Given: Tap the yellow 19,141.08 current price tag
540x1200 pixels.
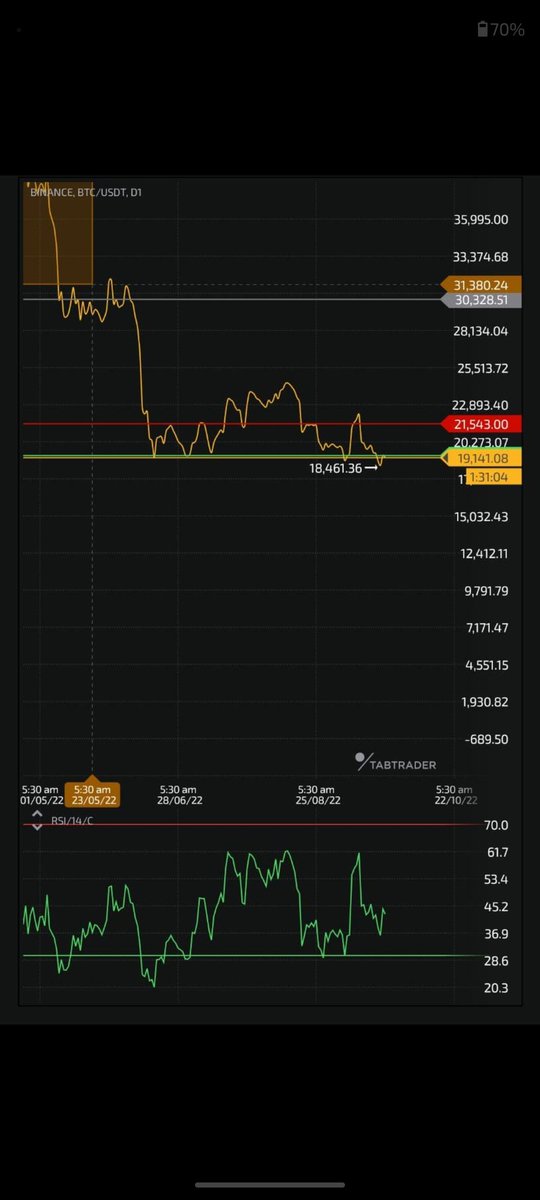Looking at the screenshot, I should (x=481, y=457).
